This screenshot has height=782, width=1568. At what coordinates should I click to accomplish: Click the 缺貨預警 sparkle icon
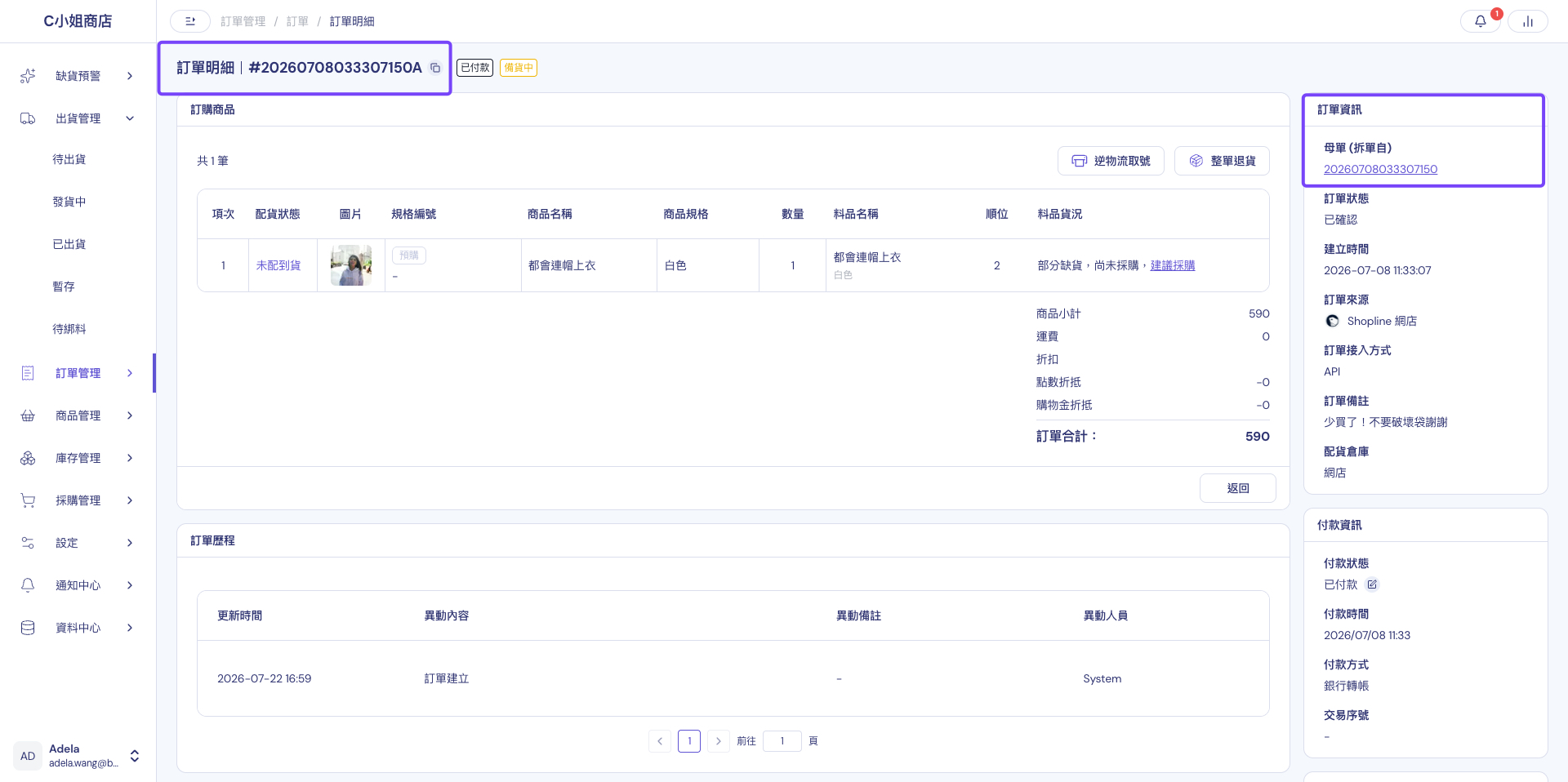point(28,76)
